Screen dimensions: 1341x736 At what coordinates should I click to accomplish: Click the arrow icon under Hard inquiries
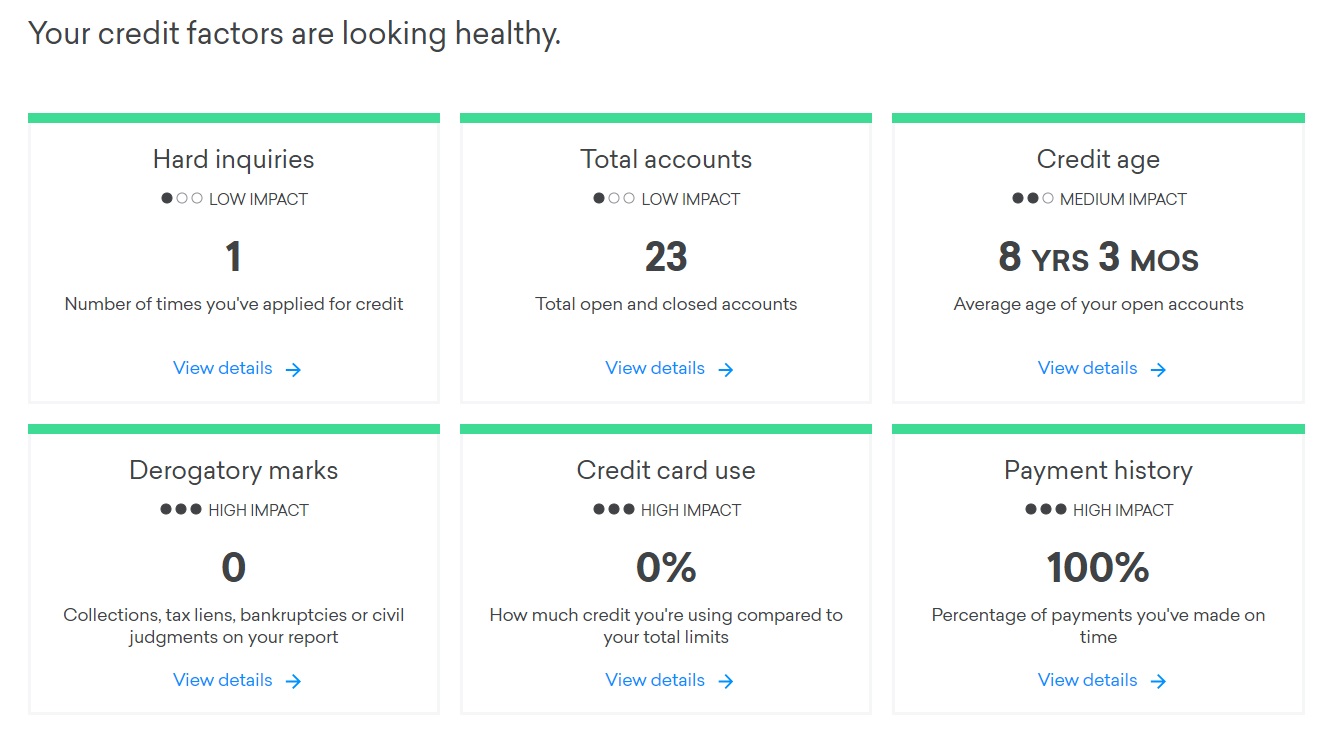tap(293, 370)
